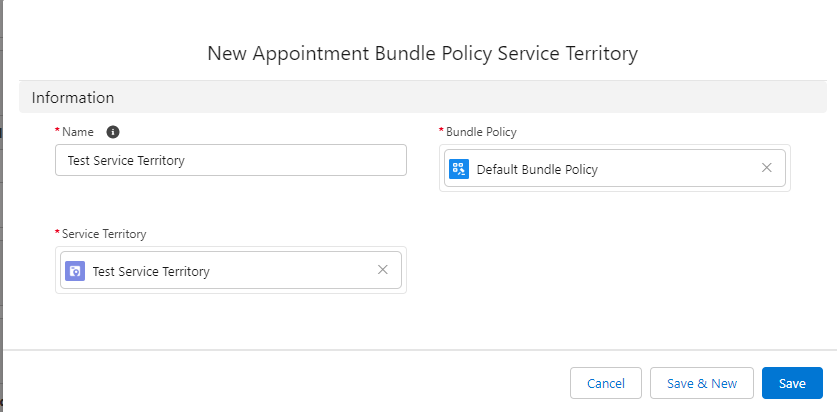The width and height of the screenshot is (837, 412).
Task: Click the red required asterisk before Name
Action: click(x=57, y=130)
